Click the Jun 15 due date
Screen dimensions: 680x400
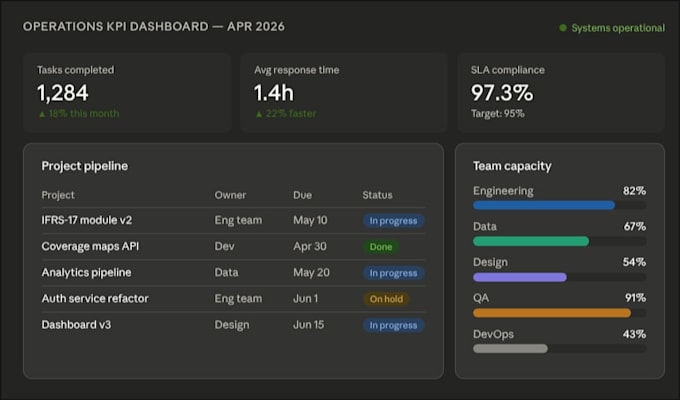click(x=308, y=325)
